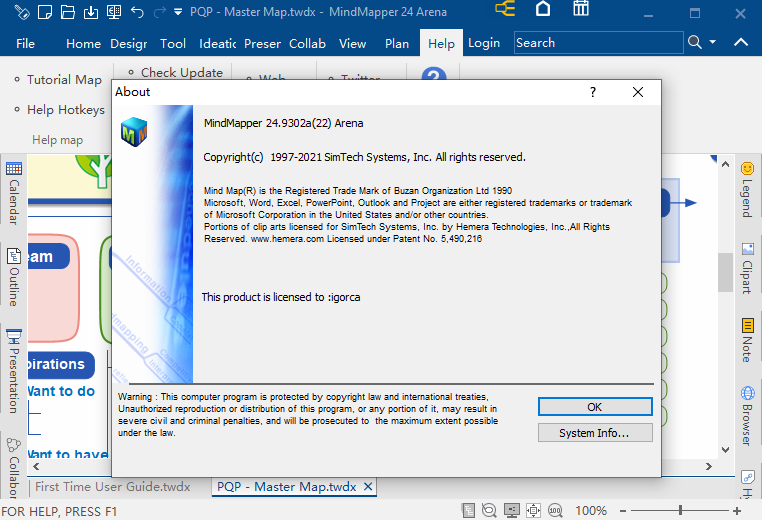The width and height of the screenshot is (762, 520).
Task: Close the PQP - Master Map.twdx tab
Action: pyautogui.click(x=368, y=486)
